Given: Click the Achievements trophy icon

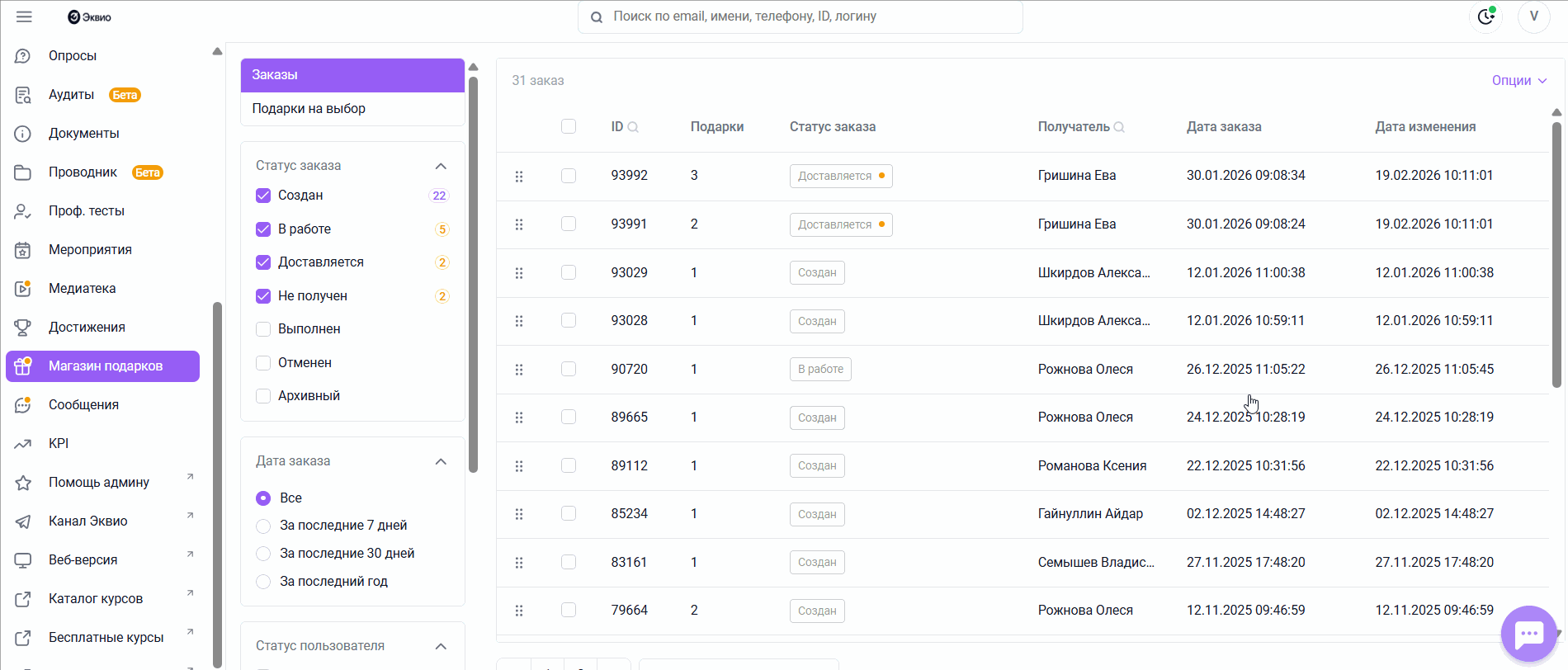Looking at the screenshot, I should coord(23,328).
